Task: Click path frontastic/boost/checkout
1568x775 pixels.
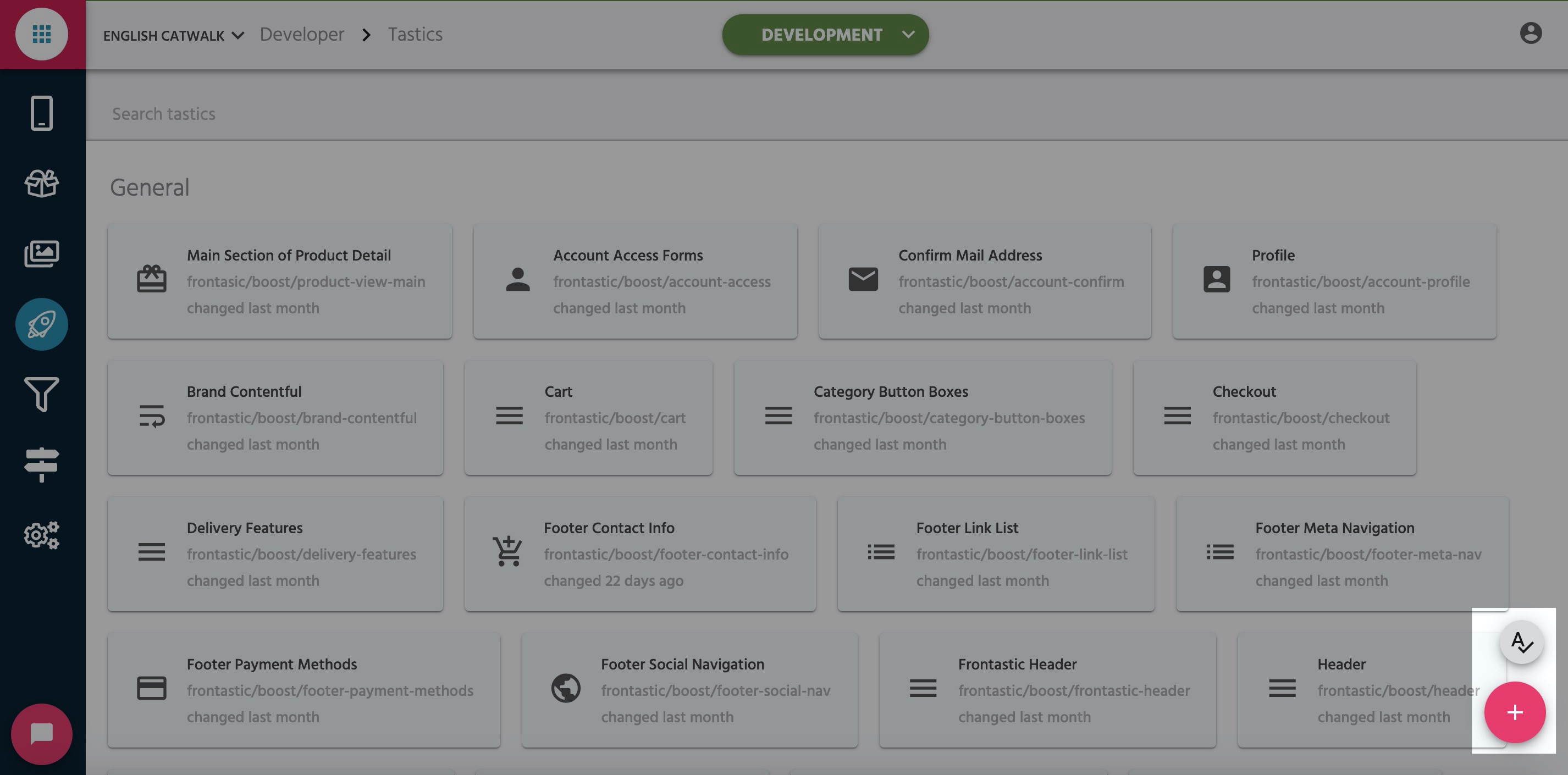Action: pyautogui.click(x=1301, y=418)
